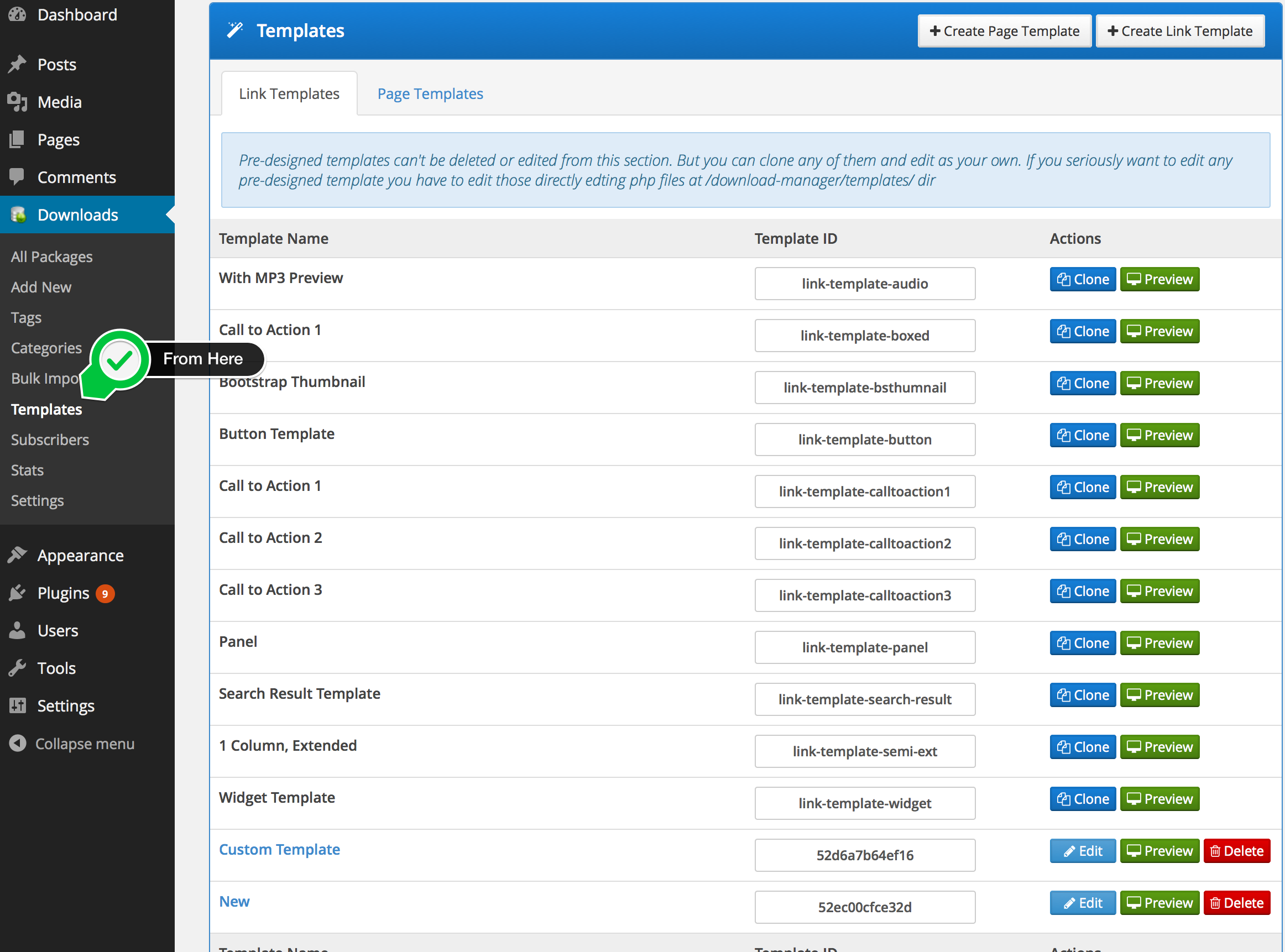Click the Appearance paintbrush icon
The image size is (1285, 952).
(x=17, y=555)
